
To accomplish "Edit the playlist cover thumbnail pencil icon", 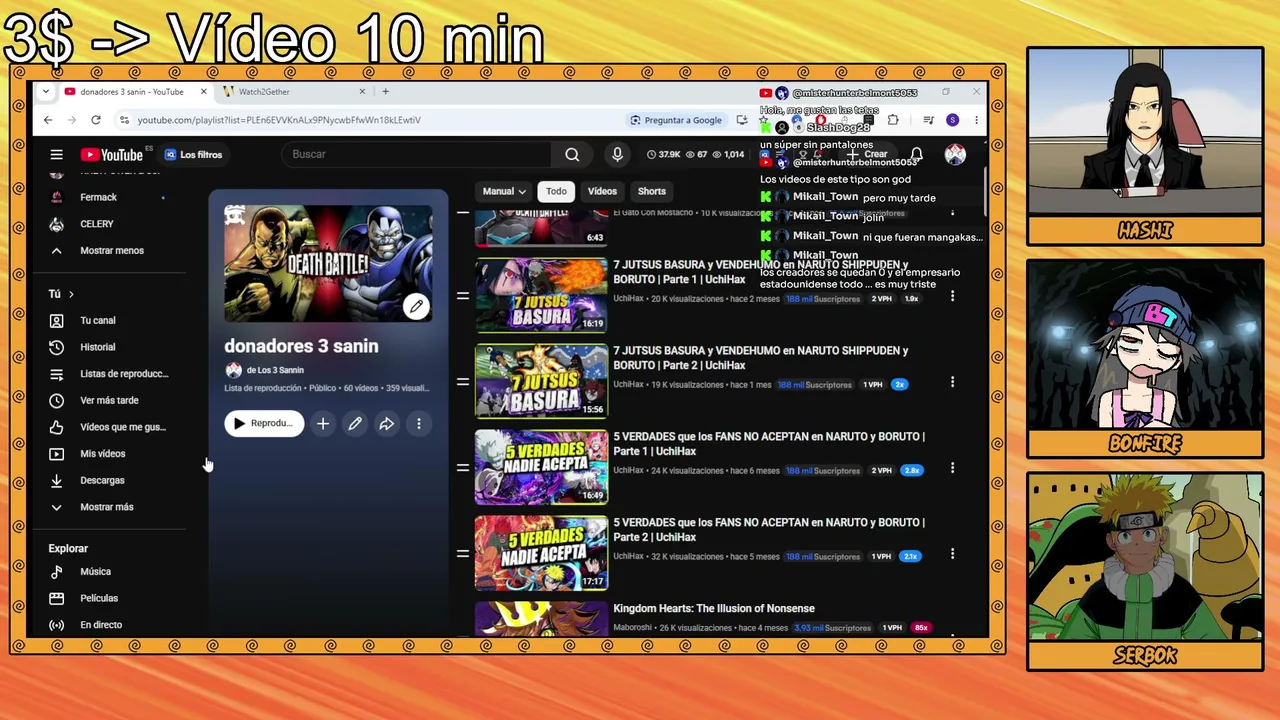I will point(416,306).
